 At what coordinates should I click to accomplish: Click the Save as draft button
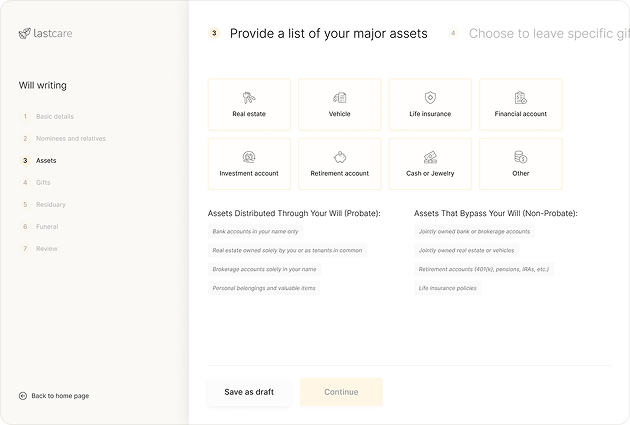coord(249,392)
